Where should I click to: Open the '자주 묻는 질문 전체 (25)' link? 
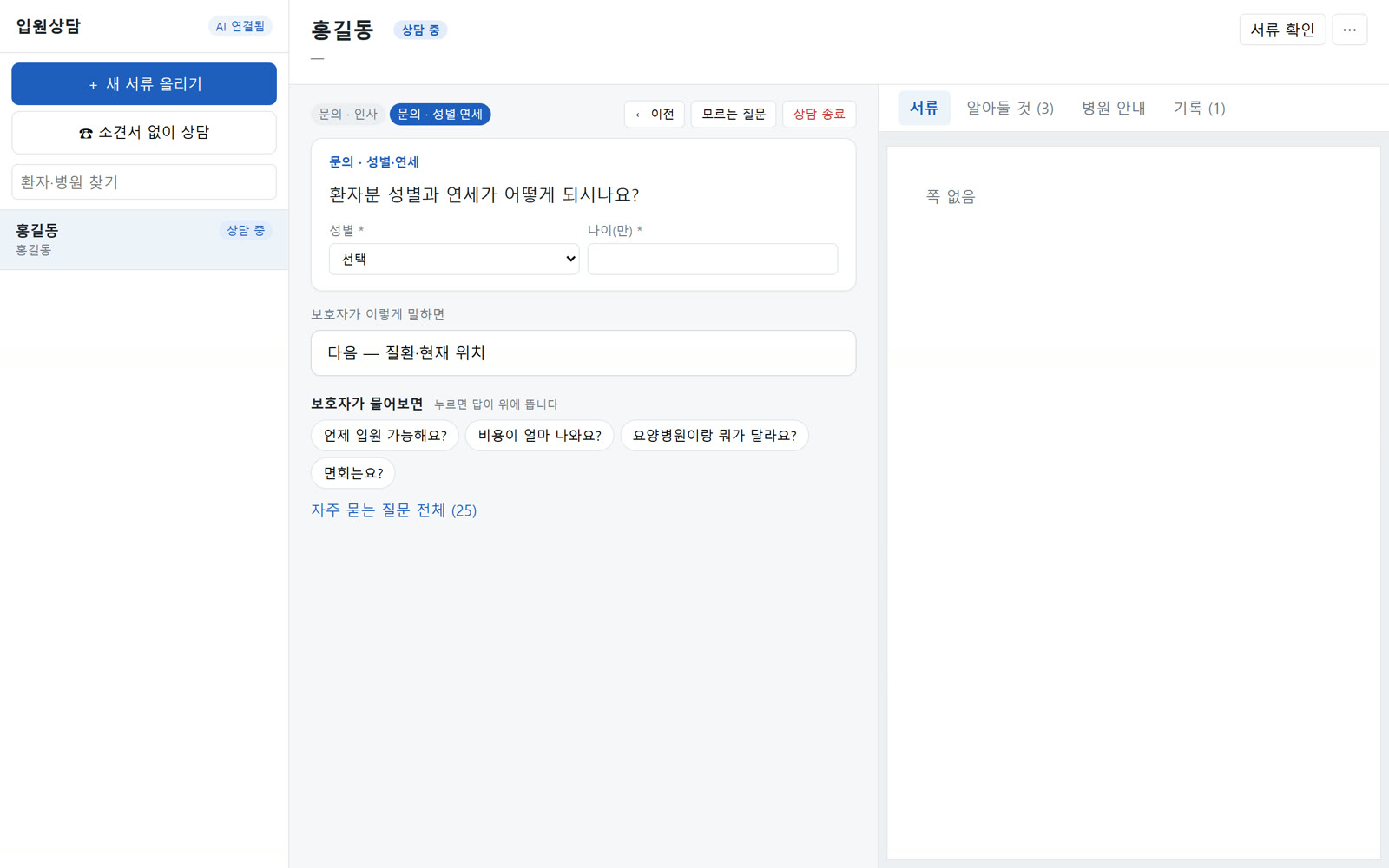tap(394, 510)
